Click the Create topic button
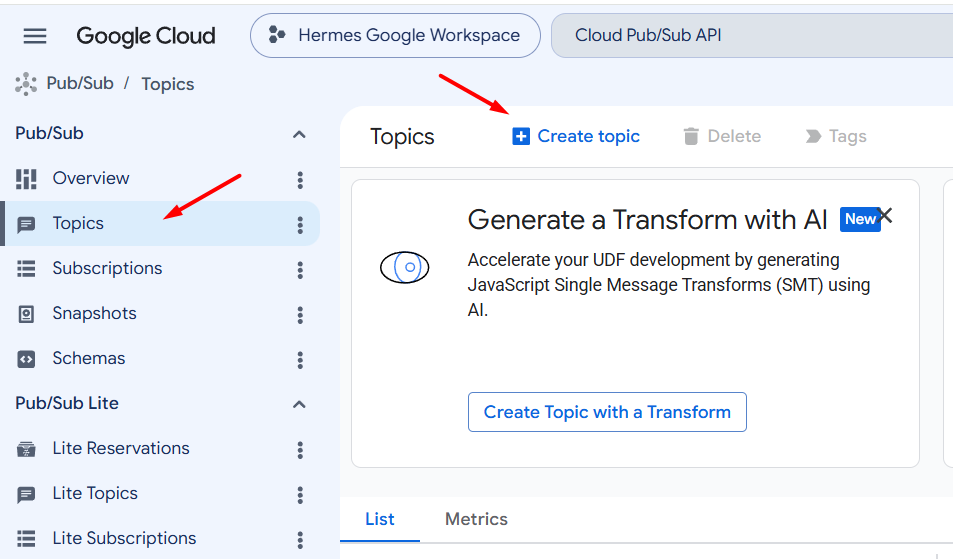Image resolution: width=953 pixels, height=559 pixels. (x=576, y=136)
